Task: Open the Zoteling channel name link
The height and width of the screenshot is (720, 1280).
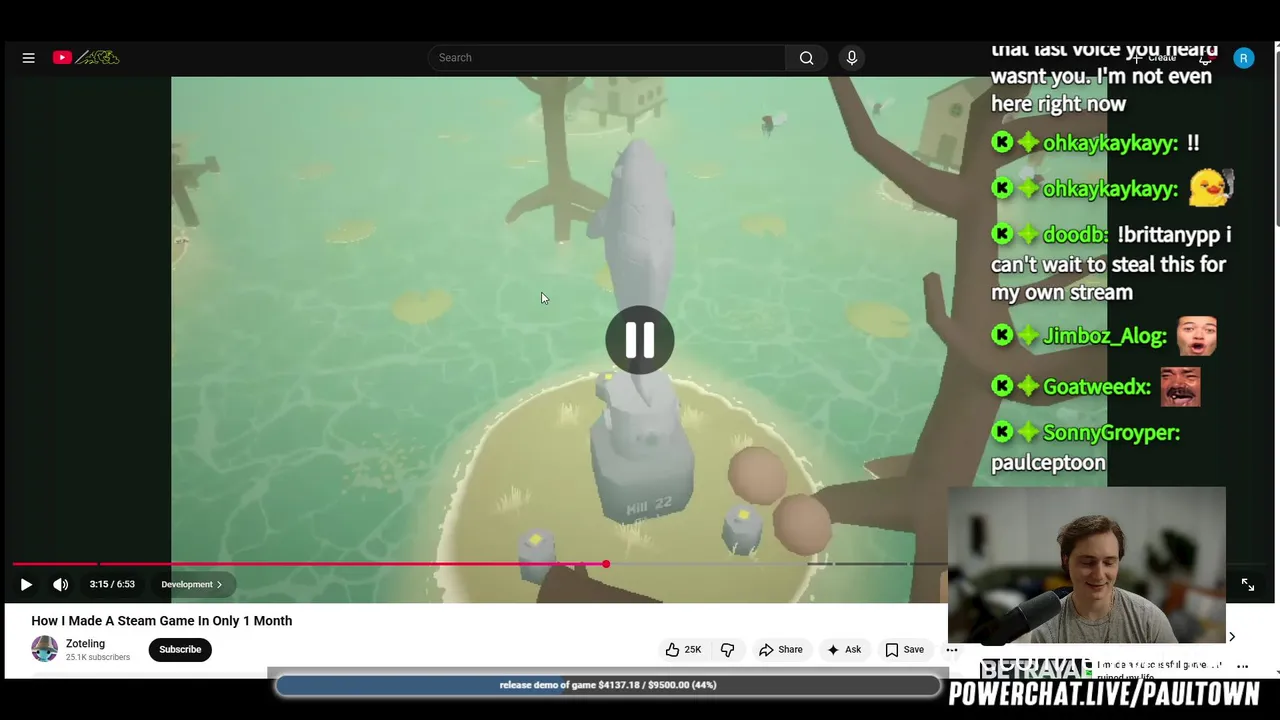Action: tap(85, 644)
